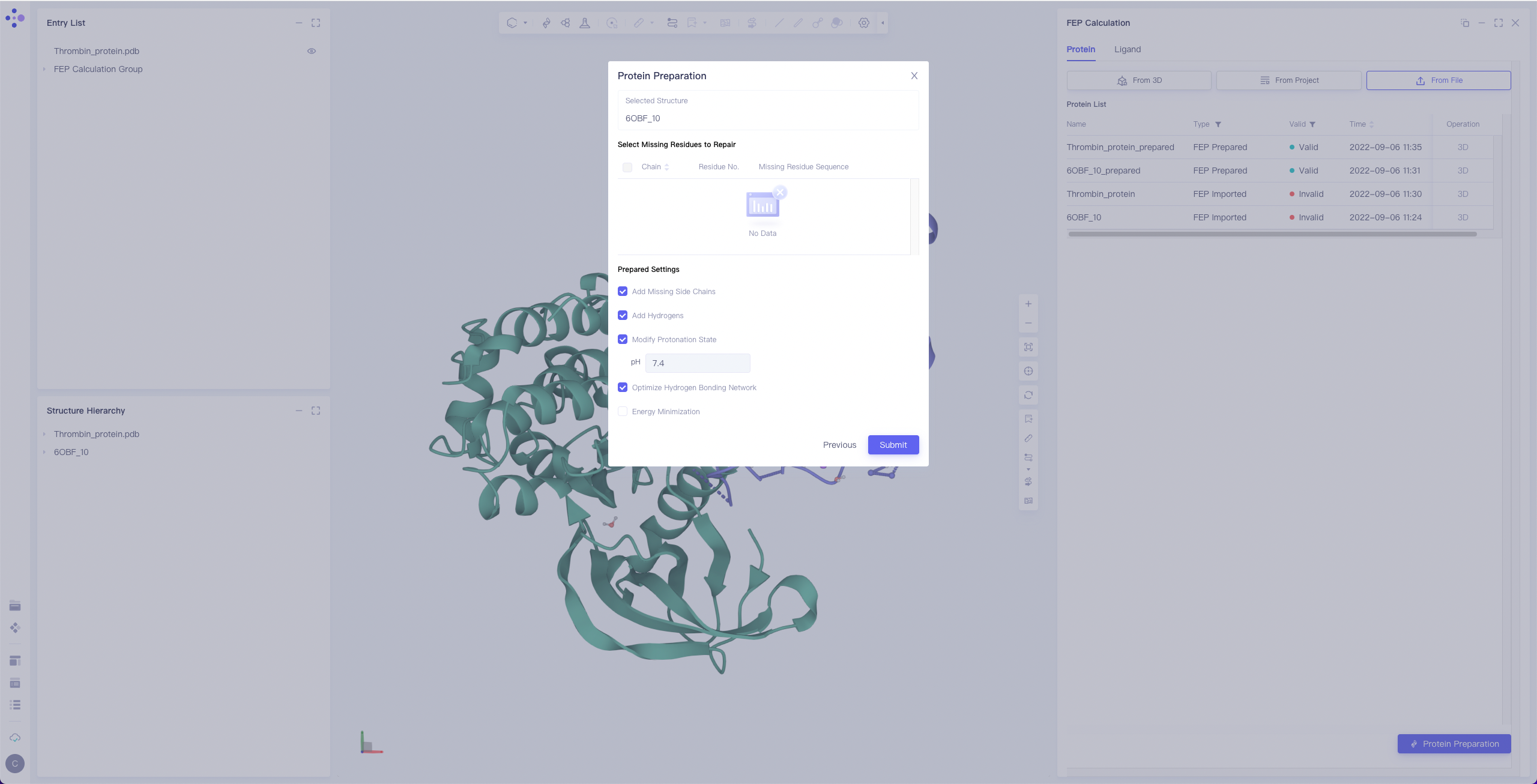Submit the protein preparation
This screenshot has width=1537, height=784.
tap(893, 445)
